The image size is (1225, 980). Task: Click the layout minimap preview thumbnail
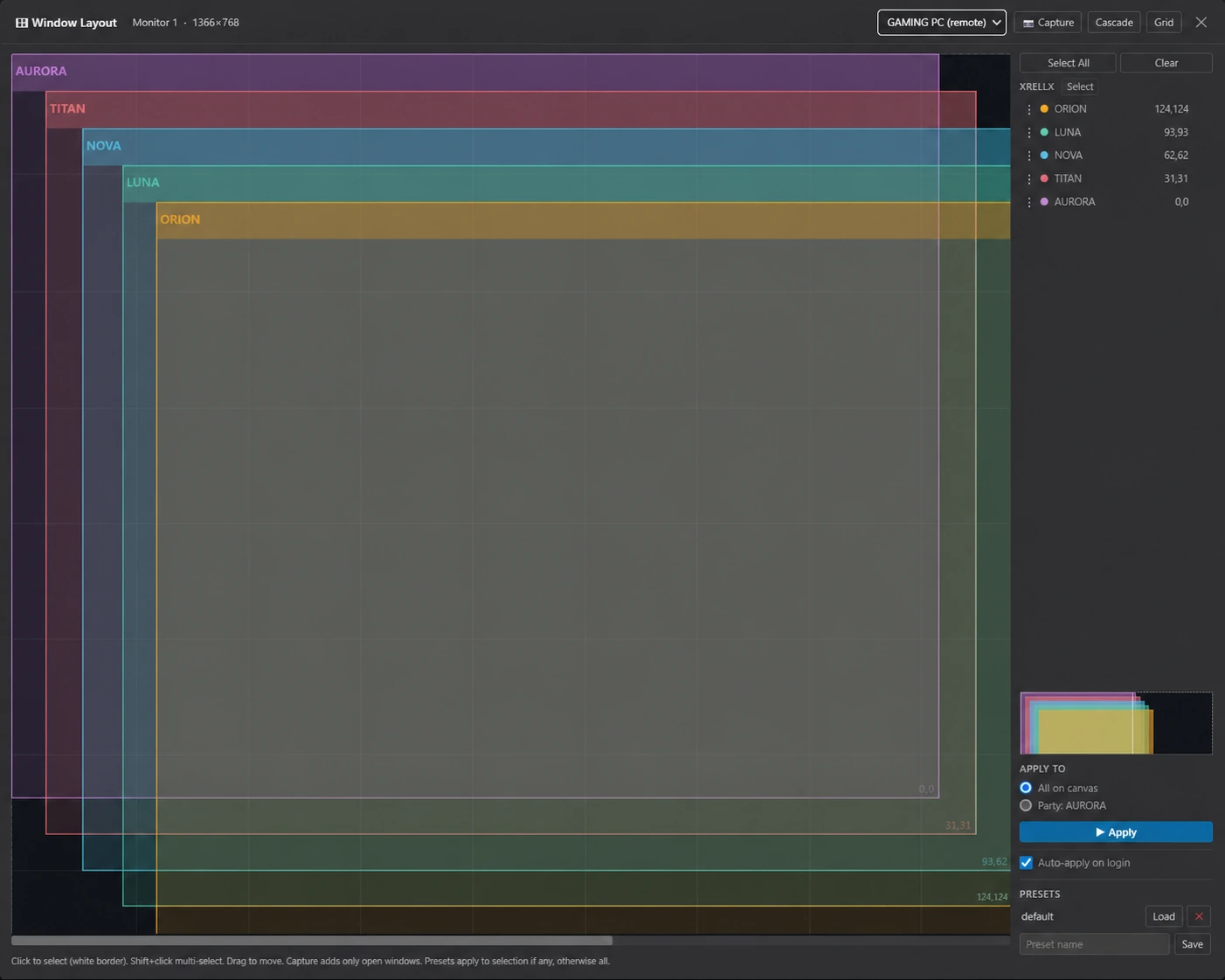[x=1116, y=723]
